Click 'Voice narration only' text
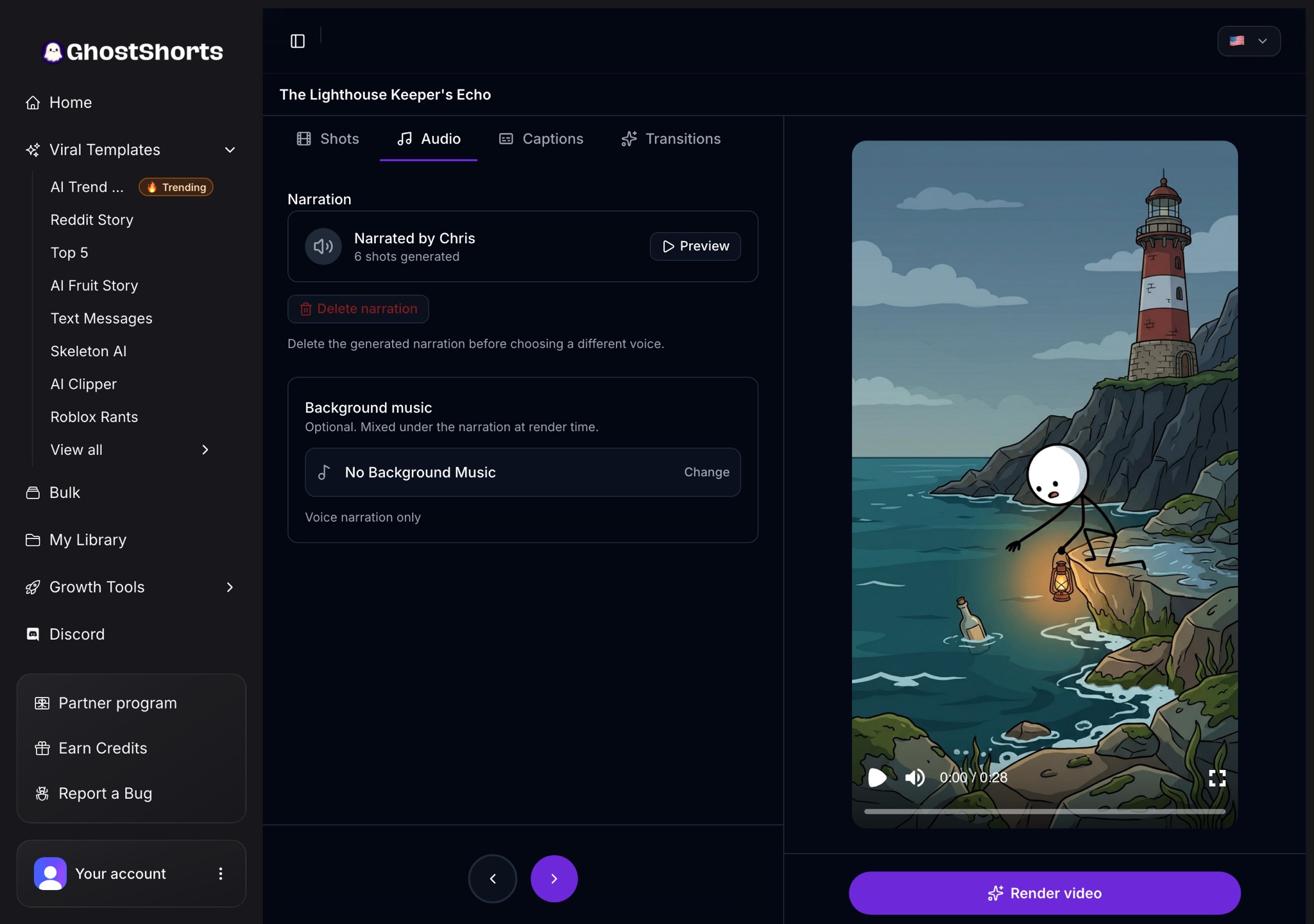Viewport: 1314px width, 924px height. pos(363,517)
